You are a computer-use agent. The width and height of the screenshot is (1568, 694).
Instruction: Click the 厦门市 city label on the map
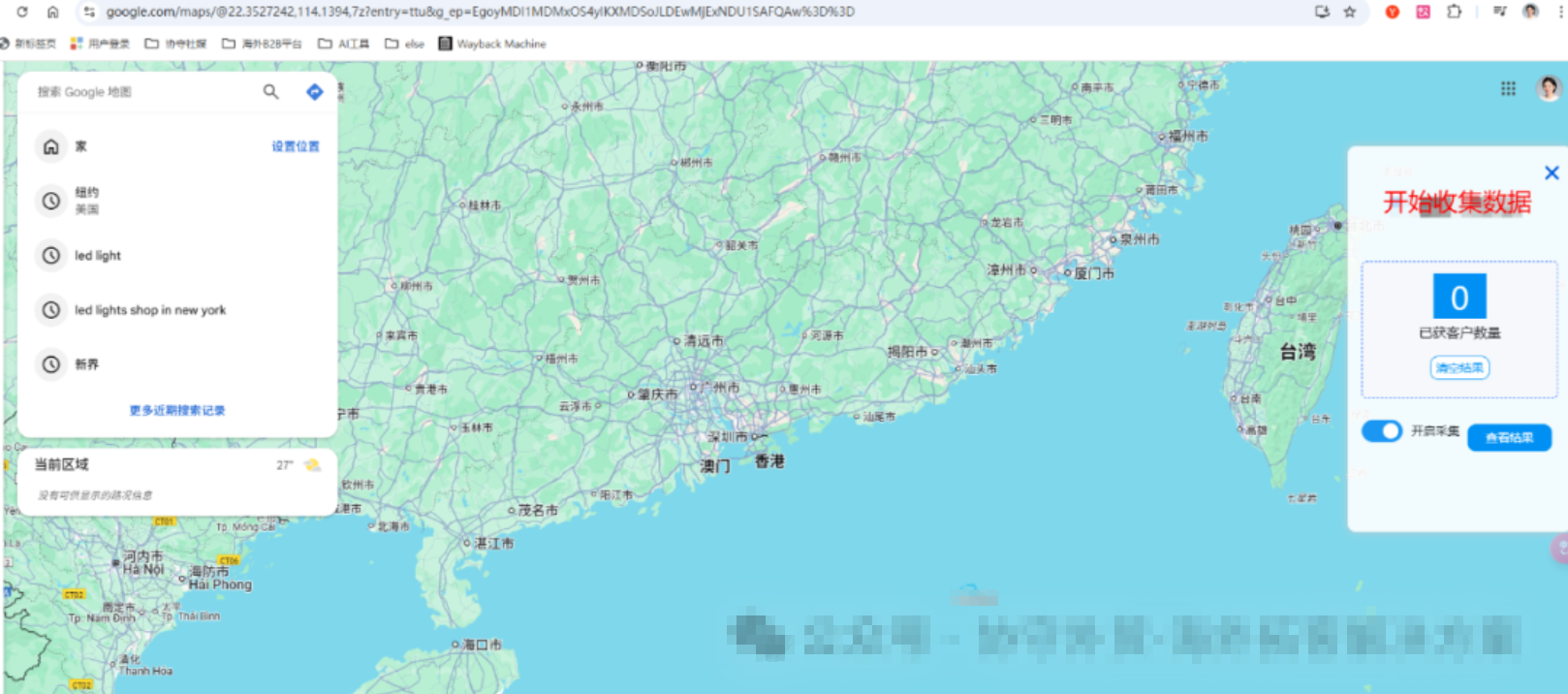[x=1093, y=273]
